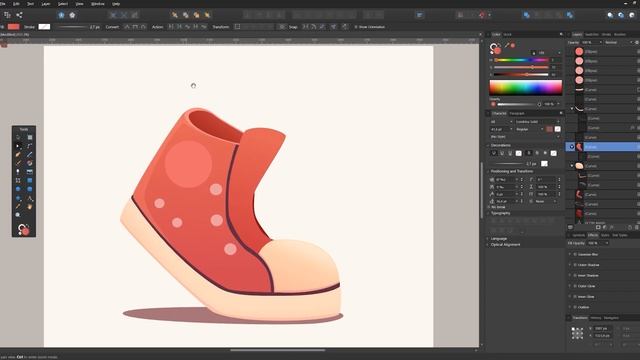Click the Move to Front arrange icon
The width and height of the screenshot is (640, 360).
click(207, 15)
